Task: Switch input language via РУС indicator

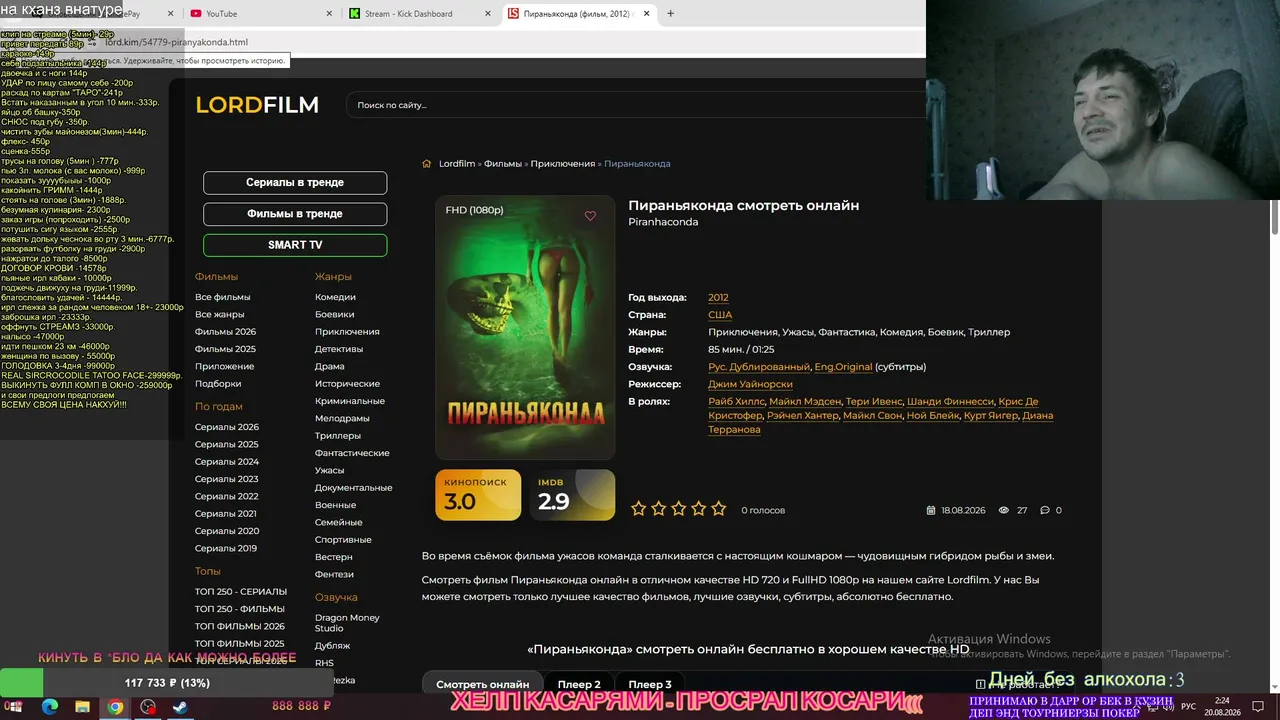Action: 1188,707
